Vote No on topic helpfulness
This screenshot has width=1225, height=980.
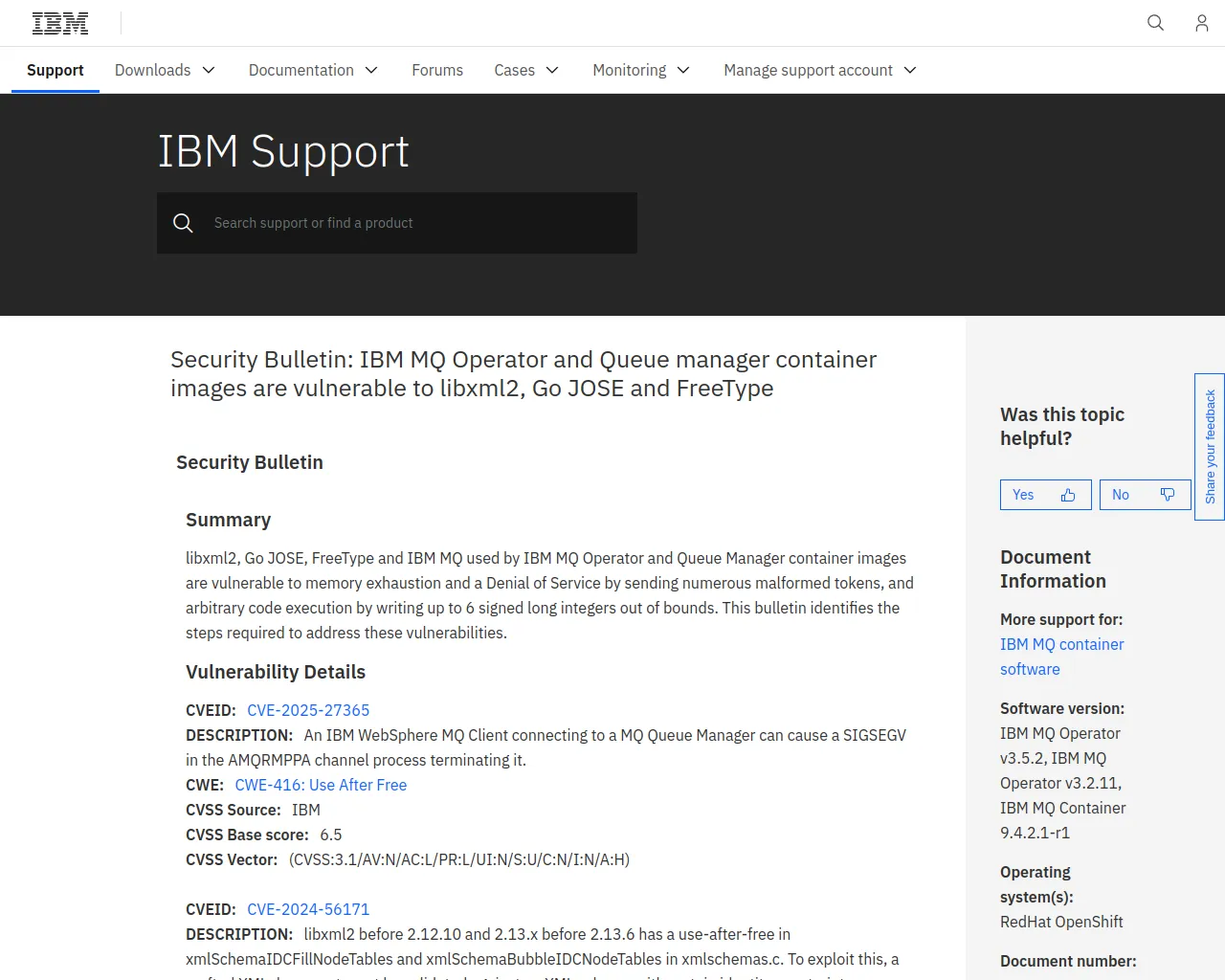(1146, 495)
